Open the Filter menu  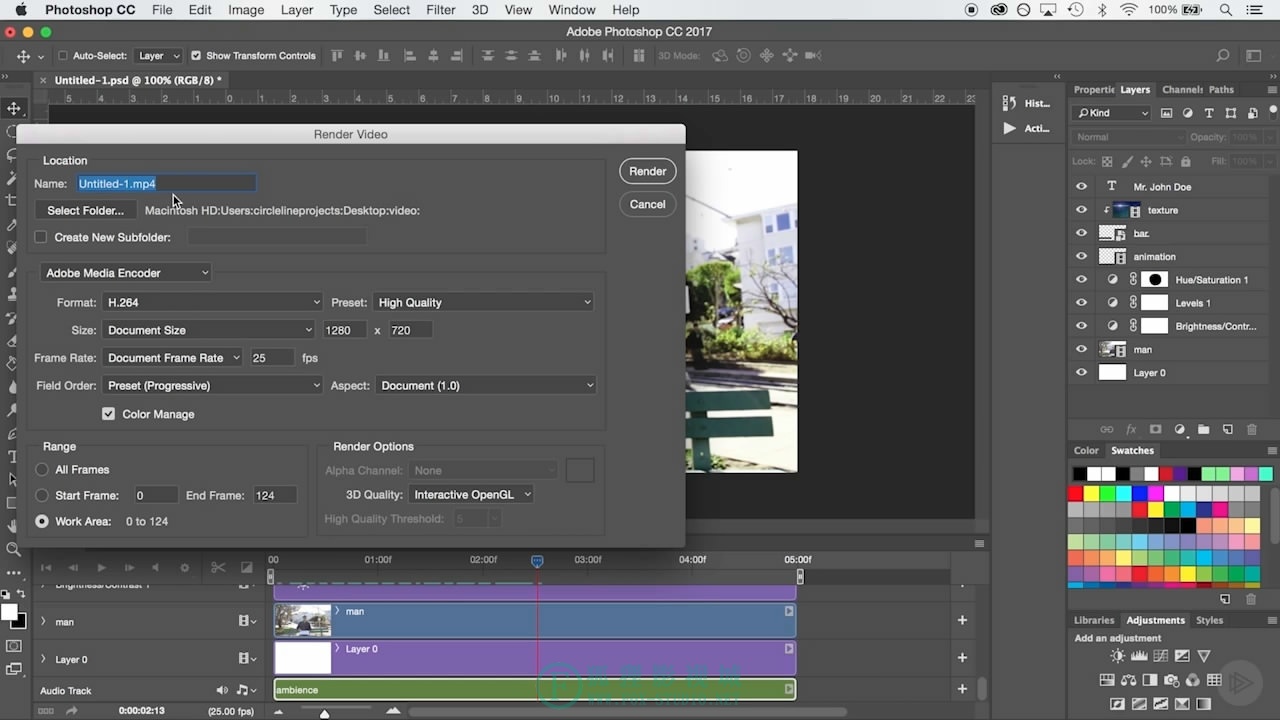441,10
